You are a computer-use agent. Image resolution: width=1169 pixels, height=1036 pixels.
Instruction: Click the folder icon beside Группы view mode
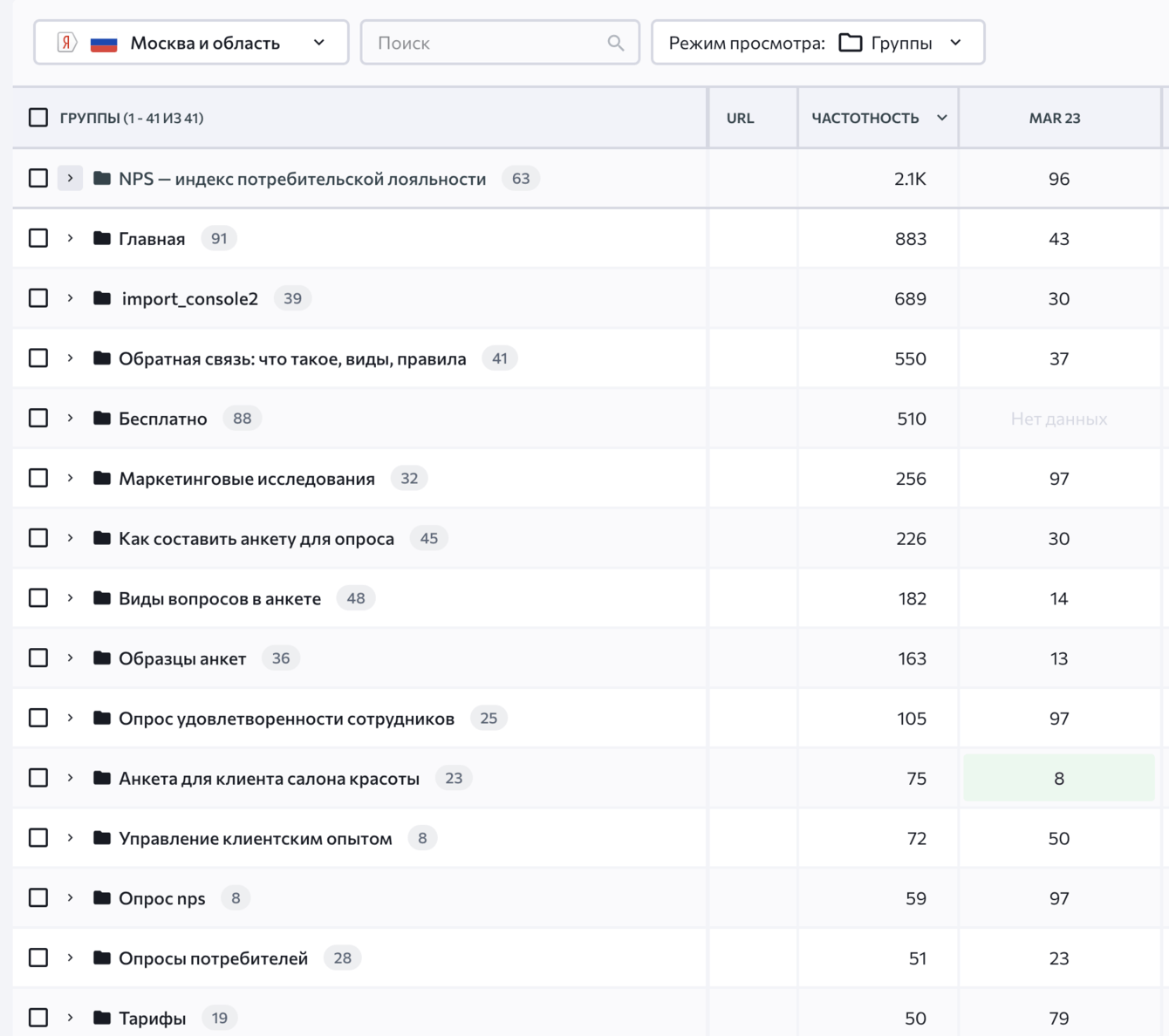click(x=850, y=43)
